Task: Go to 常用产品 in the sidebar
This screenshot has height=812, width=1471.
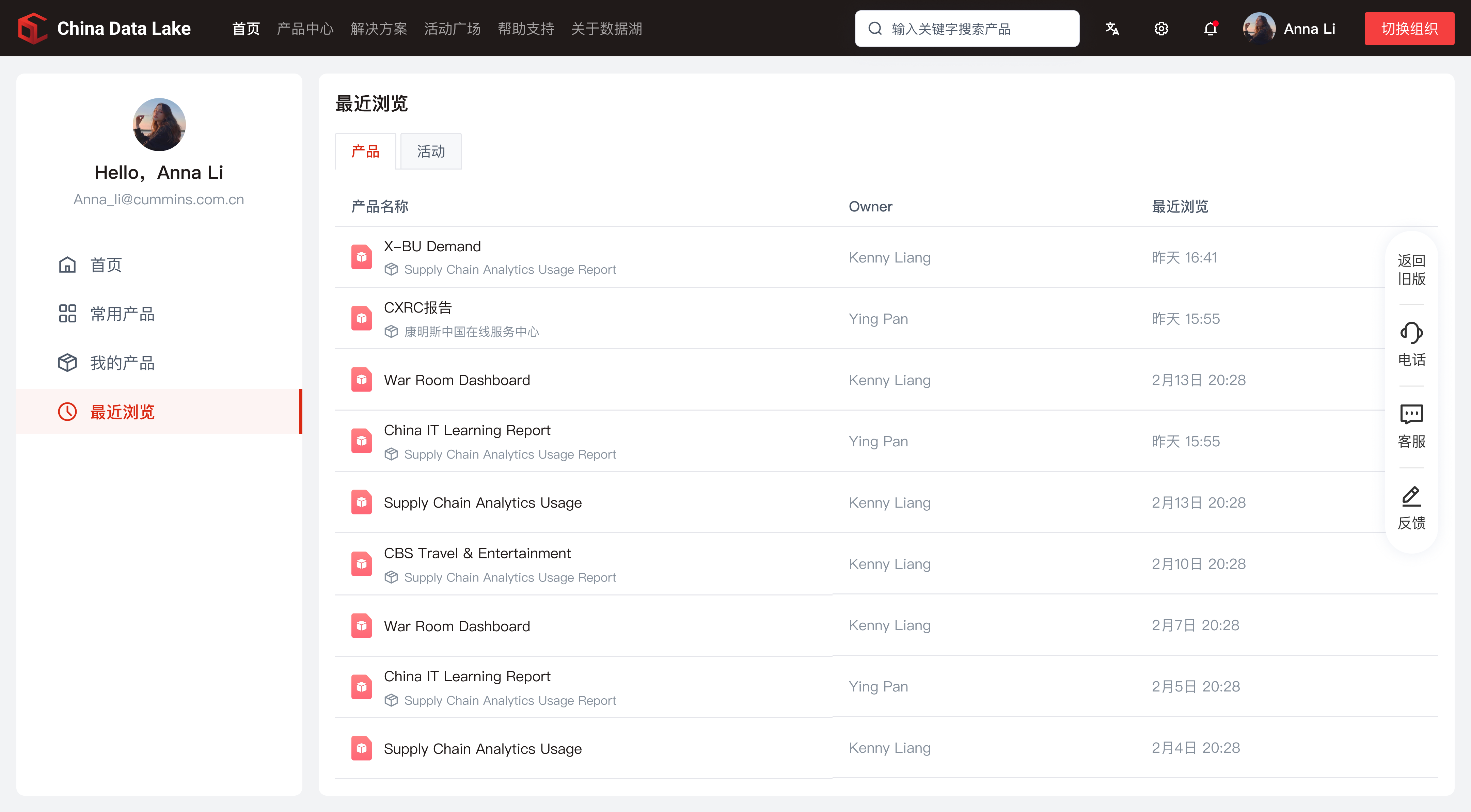Action: pos(122,314)
